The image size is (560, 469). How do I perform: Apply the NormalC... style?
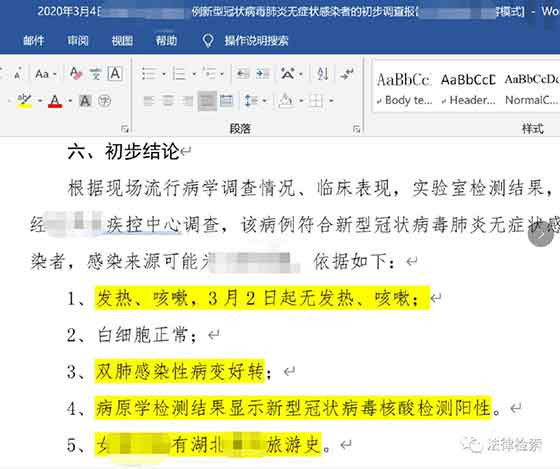coord(531,89)
